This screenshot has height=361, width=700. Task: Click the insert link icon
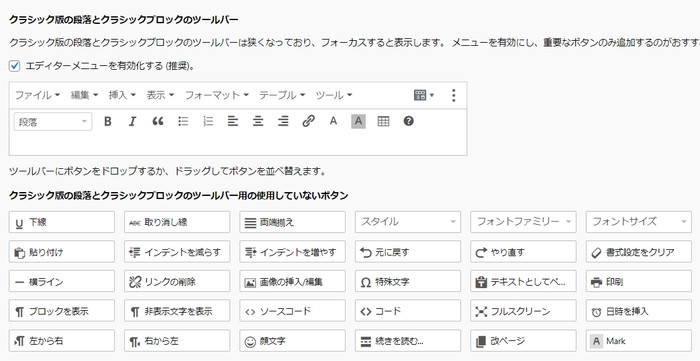click(x=308, y=121)
